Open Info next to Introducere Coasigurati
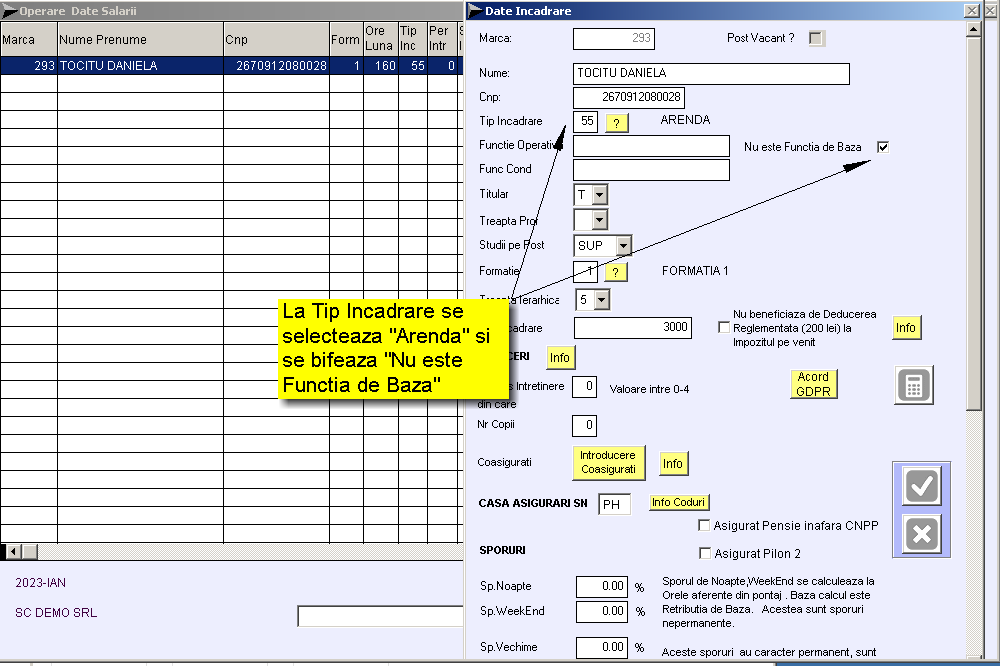Screen dimensions: 1000x666 (673, 464)
